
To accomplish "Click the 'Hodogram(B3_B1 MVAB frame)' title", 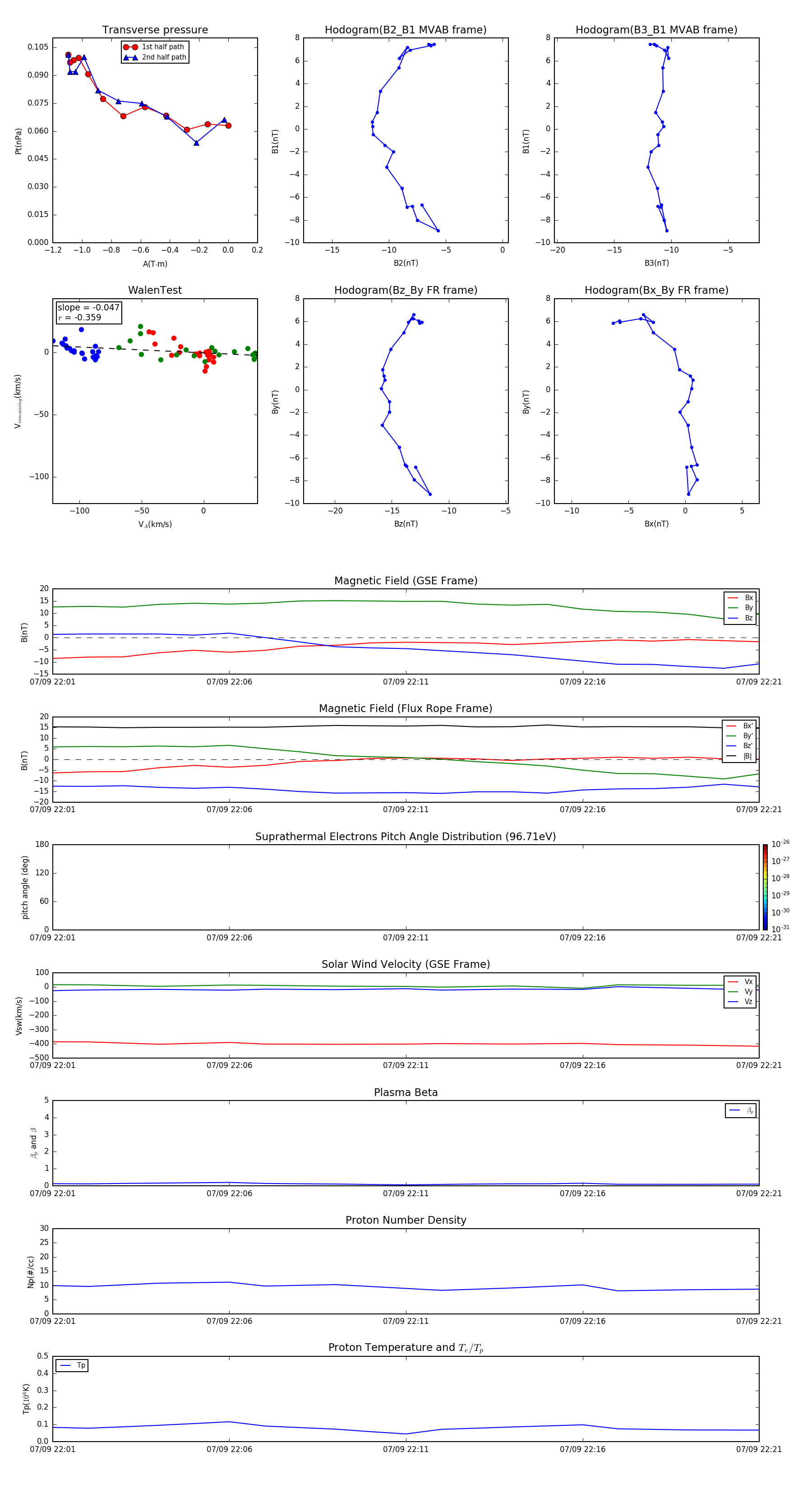I will coord(656,30).
